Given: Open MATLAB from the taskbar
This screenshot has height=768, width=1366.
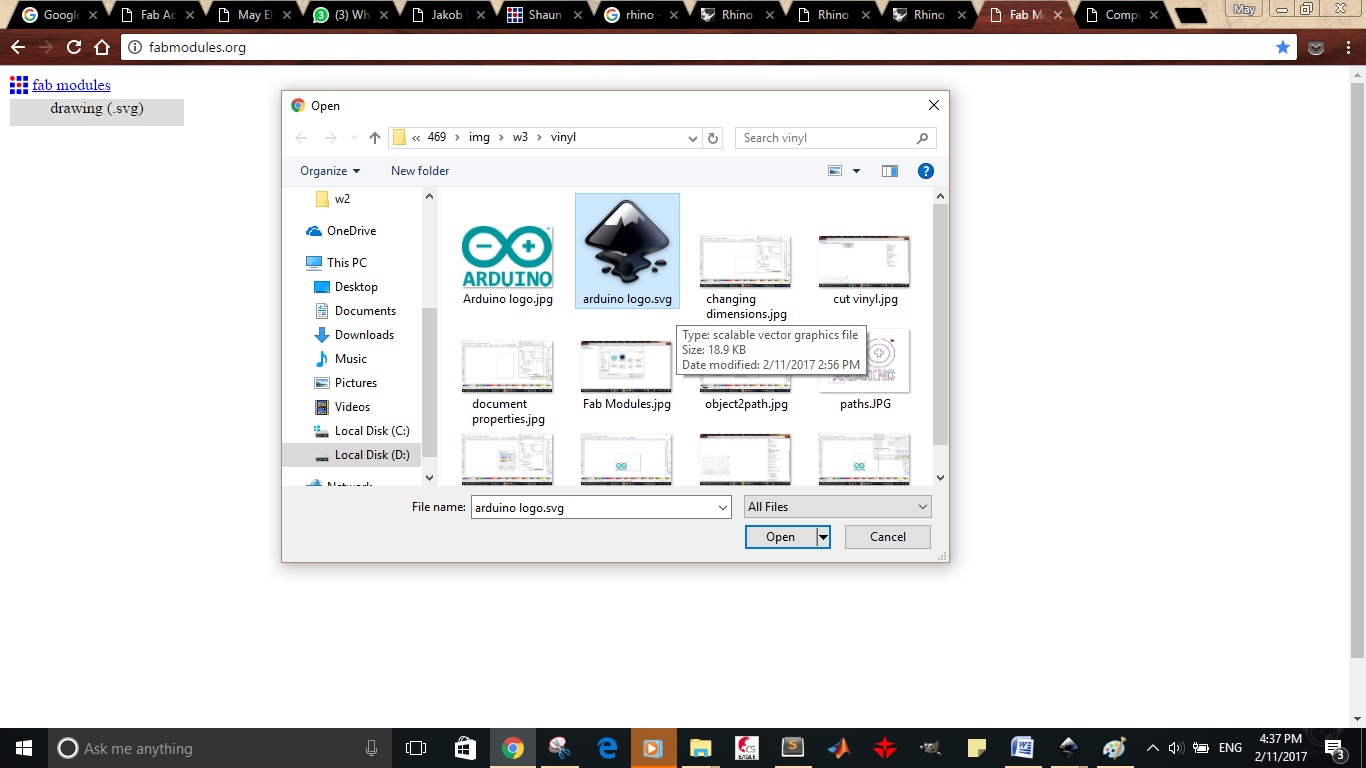Looking at the screenshot, I should 838,748.
